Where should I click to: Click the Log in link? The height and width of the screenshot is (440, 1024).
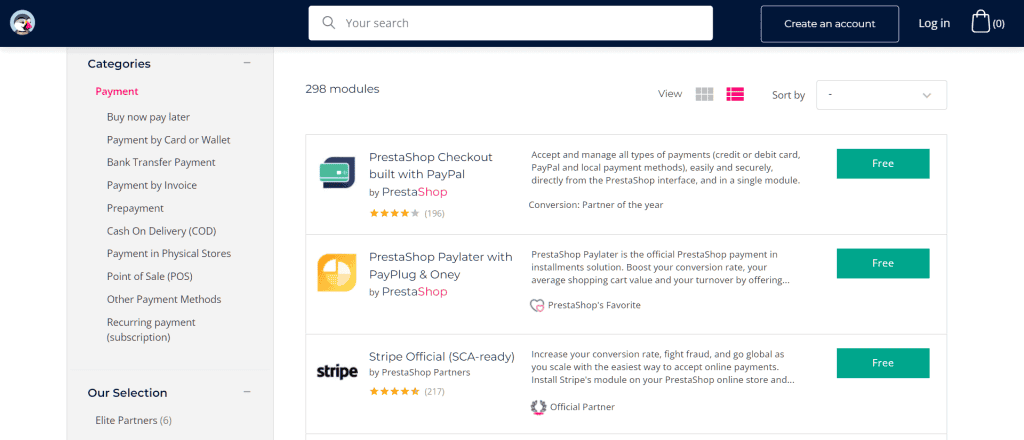click(x=934, y=23)
